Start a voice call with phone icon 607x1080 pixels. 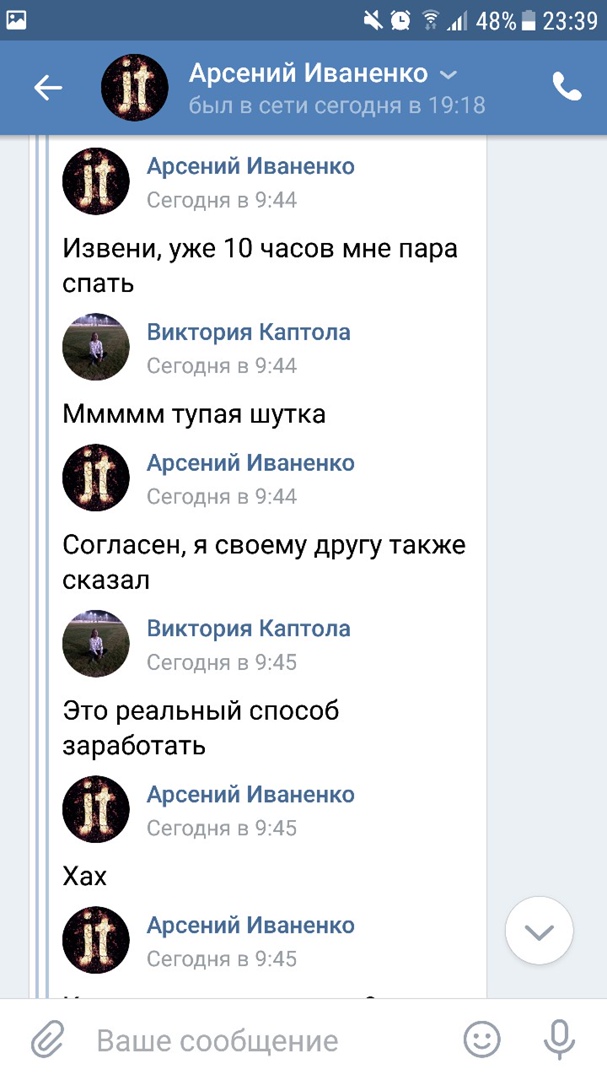(567, 88)
